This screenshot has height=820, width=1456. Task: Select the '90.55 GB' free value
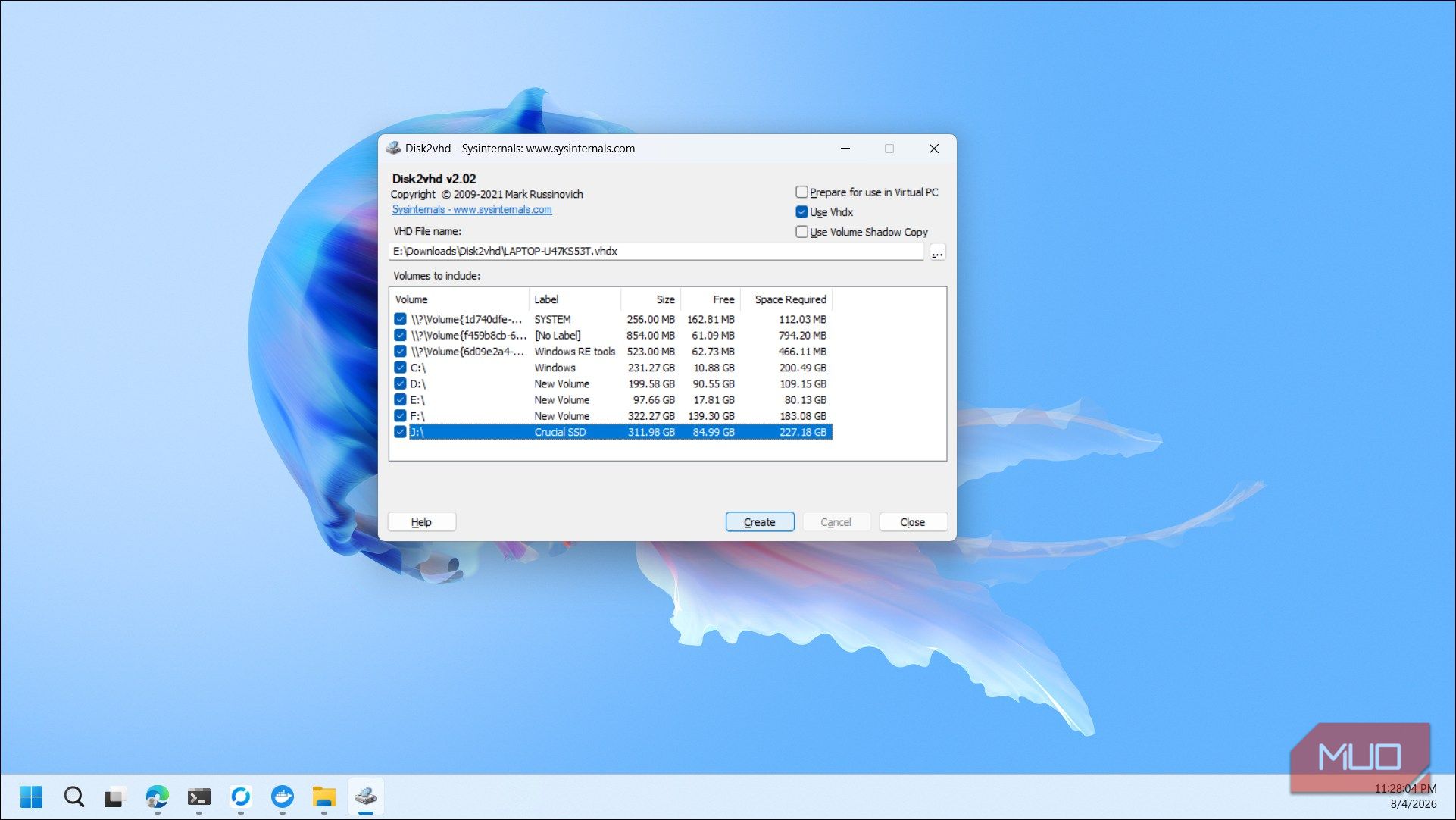pyautogui.click(x=714, y=383)
